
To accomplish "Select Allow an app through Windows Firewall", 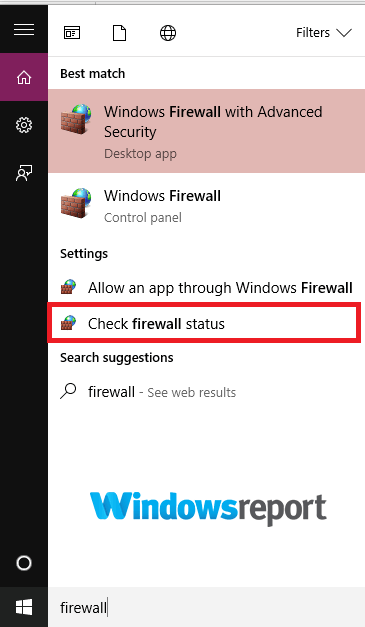I will (206, 288).
